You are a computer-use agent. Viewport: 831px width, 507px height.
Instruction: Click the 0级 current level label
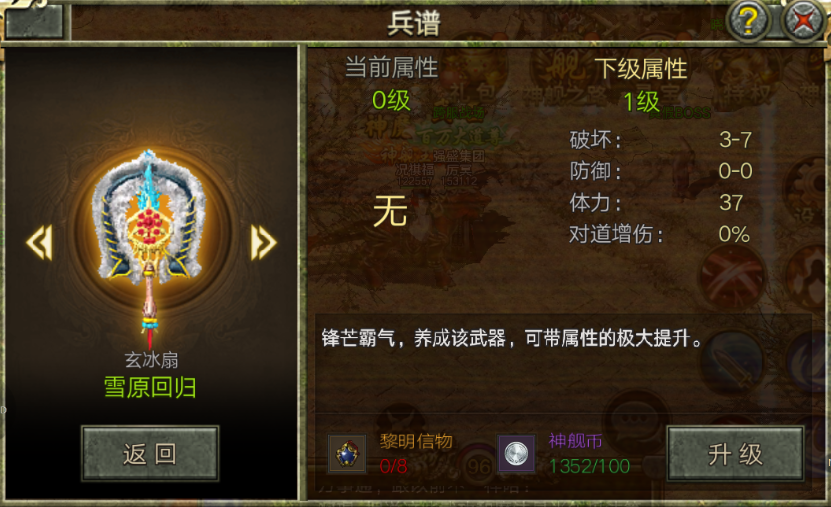pos(391,100)
